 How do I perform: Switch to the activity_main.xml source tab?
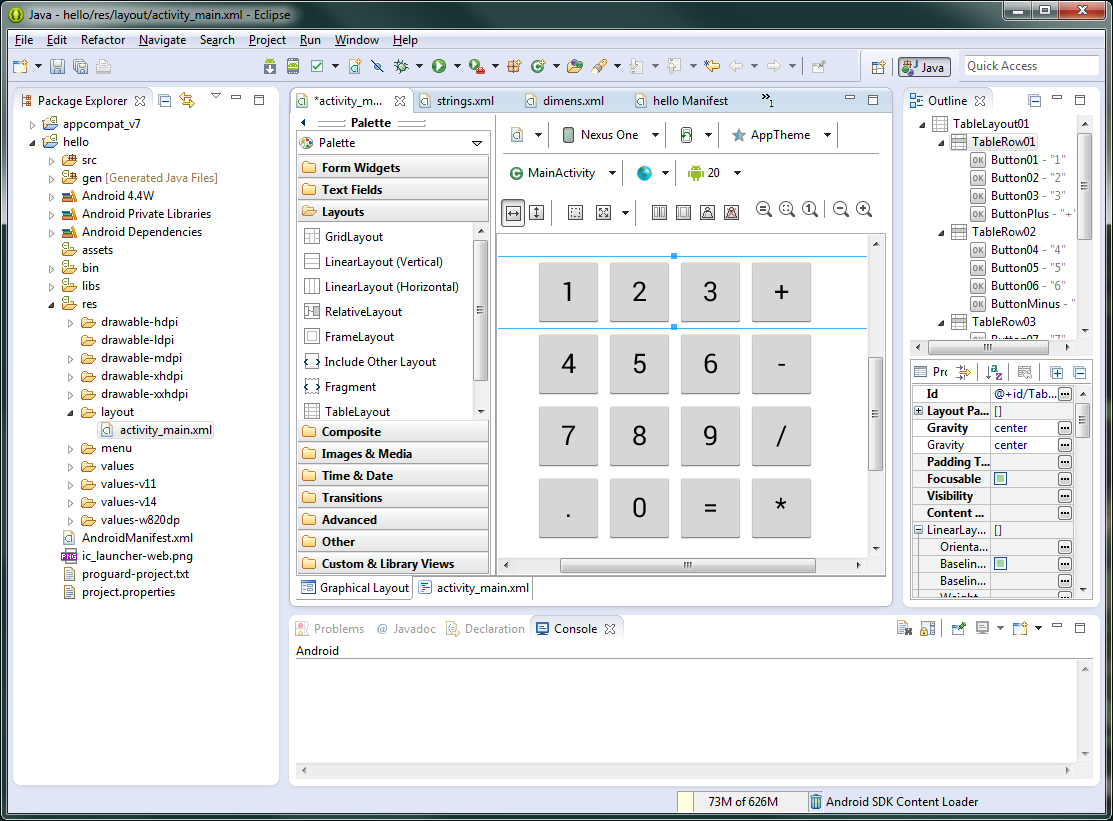pyautogui.click(x=474, y=588)
